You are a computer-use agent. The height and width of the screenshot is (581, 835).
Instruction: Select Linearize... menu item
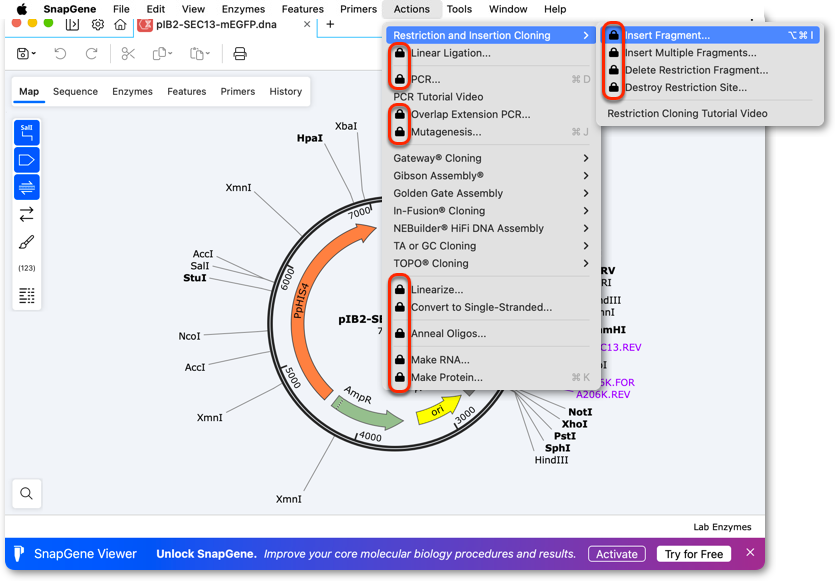[x=490, y=290]
